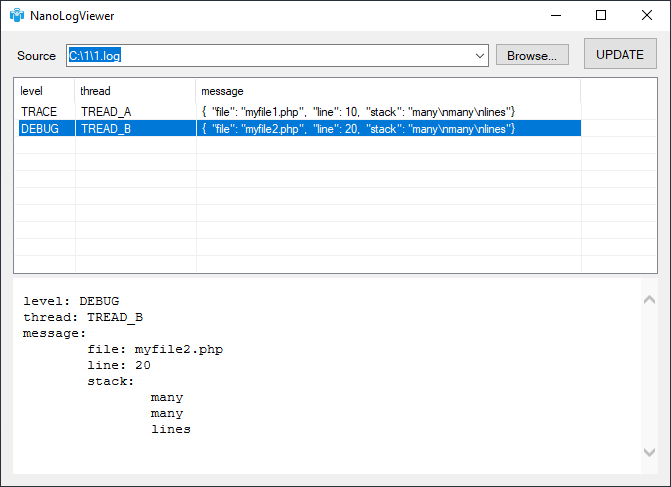Sort by the message column header
The image size is (671, 487).
pyautogui.click(x=388, y=91)
